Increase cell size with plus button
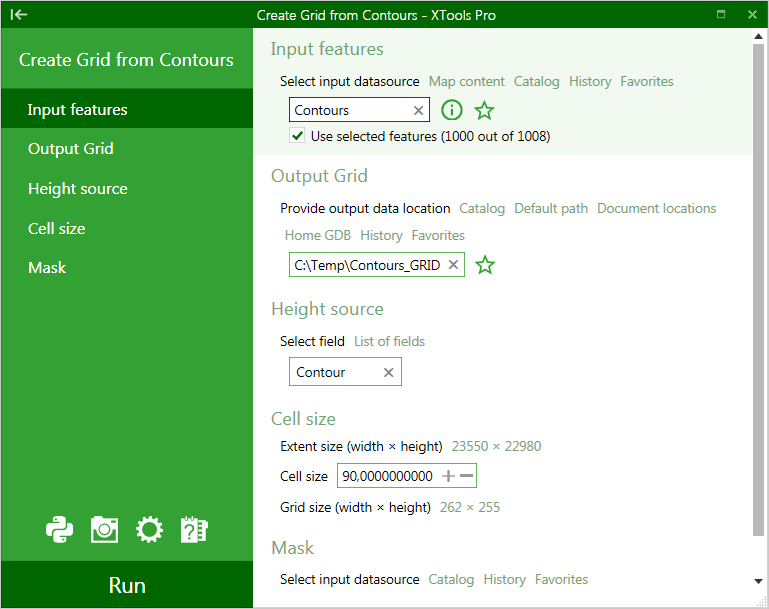 pyautogui.click(x=448, y=476)
